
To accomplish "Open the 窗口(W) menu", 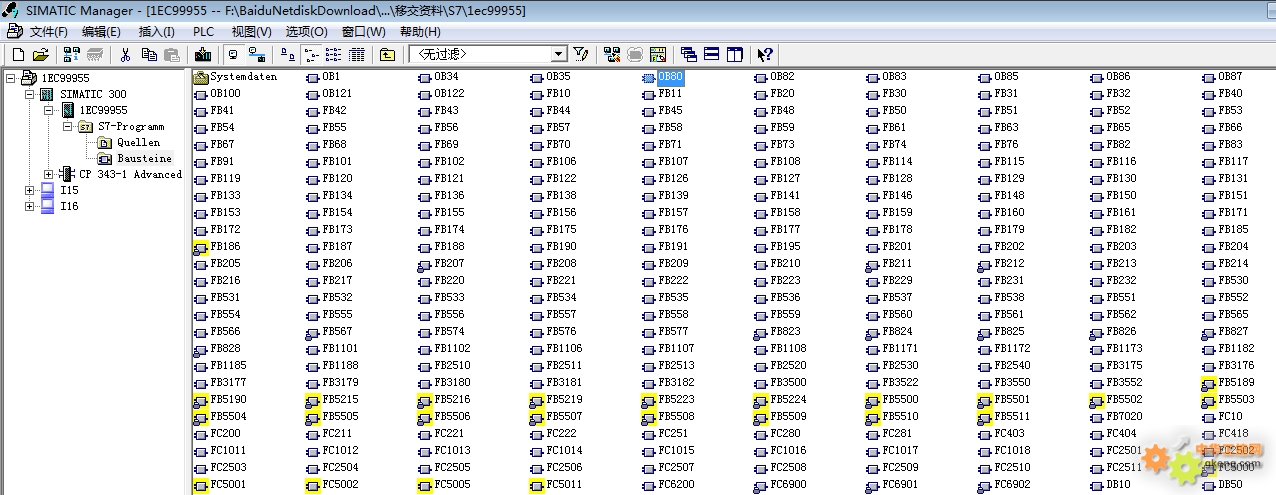I will click(x=363, y=32).
